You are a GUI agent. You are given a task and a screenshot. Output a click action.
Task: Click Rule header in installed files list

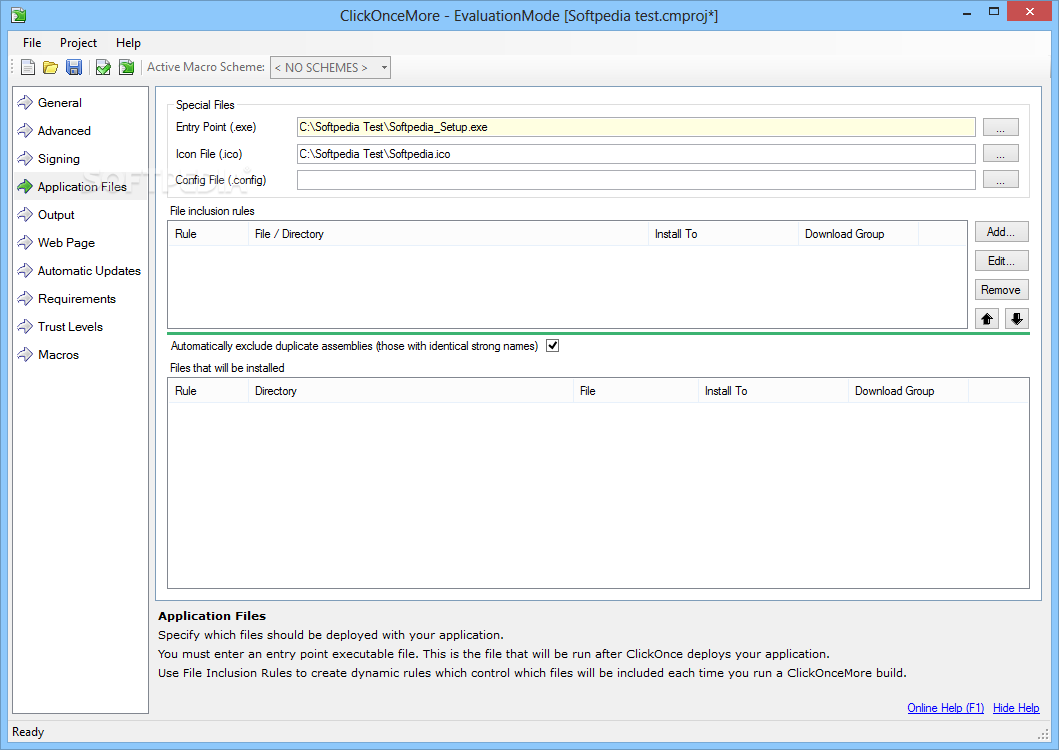point(208,391)
